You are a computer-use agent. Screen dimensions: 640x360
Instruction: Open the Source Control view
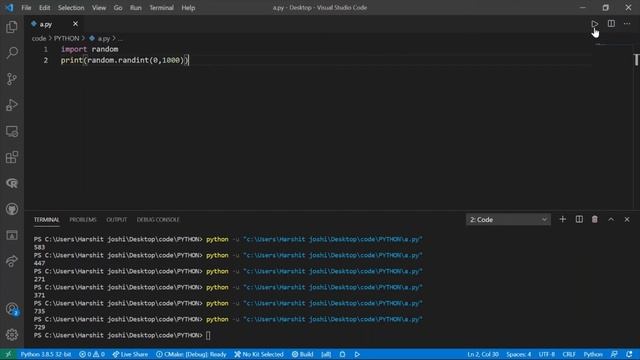(x=12, y=79)
